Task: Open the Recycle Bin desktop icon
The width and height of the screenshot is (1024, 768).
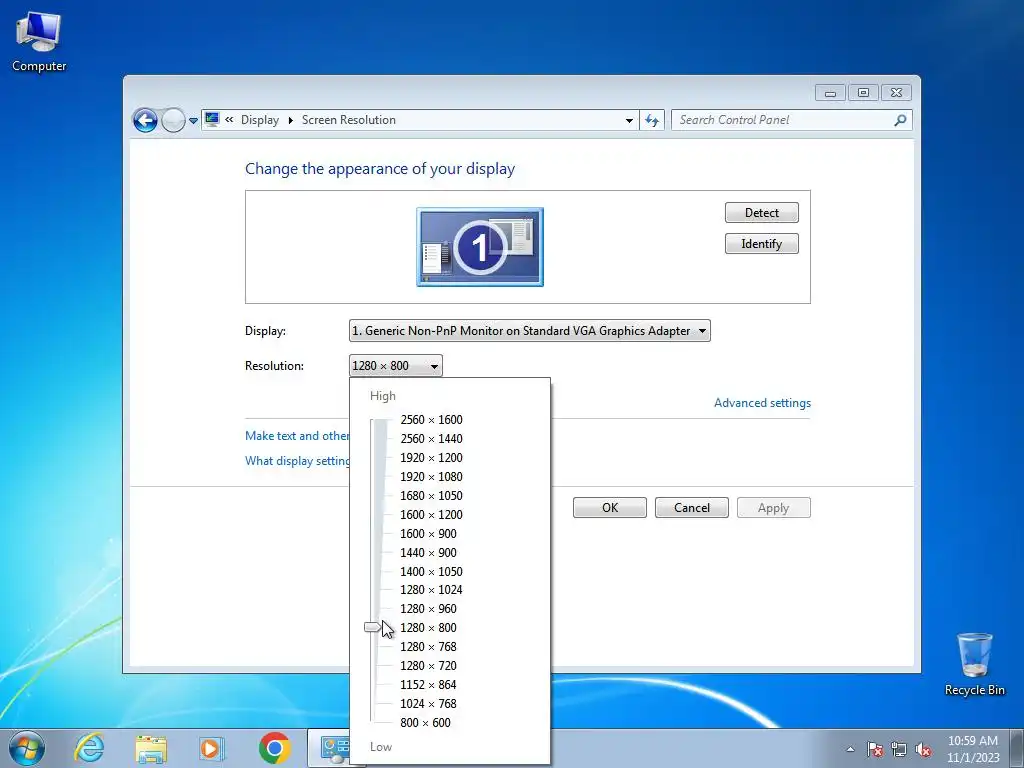Action: click(x=974, y=664)
